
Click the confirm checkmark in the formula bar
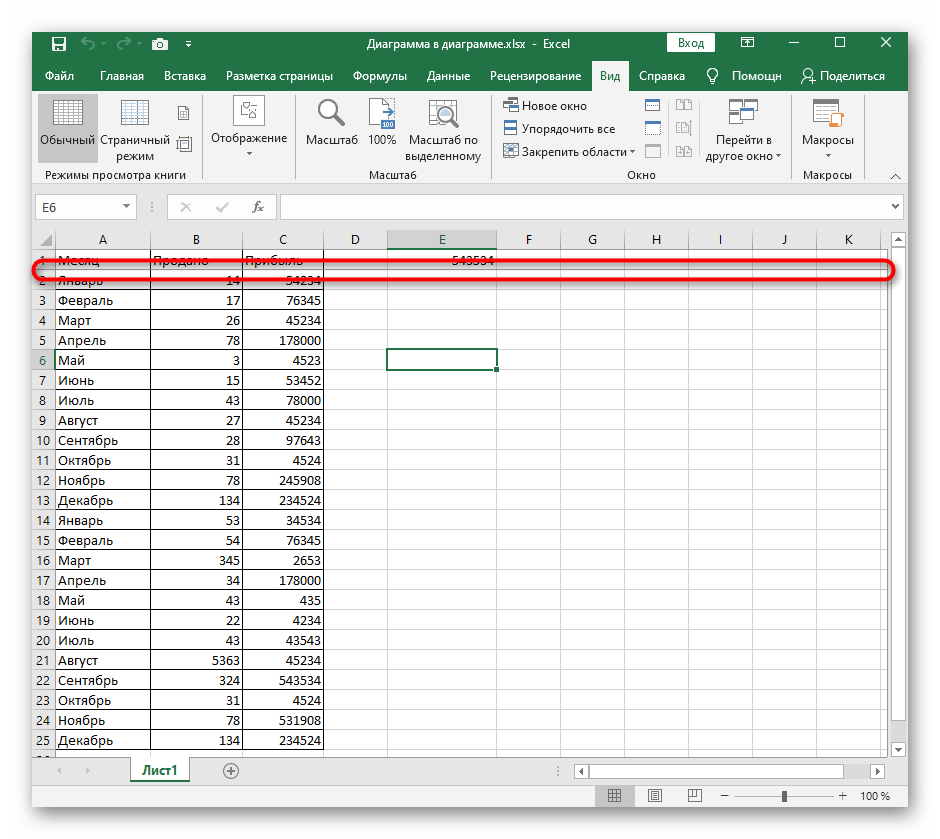[x=222, y=207]
